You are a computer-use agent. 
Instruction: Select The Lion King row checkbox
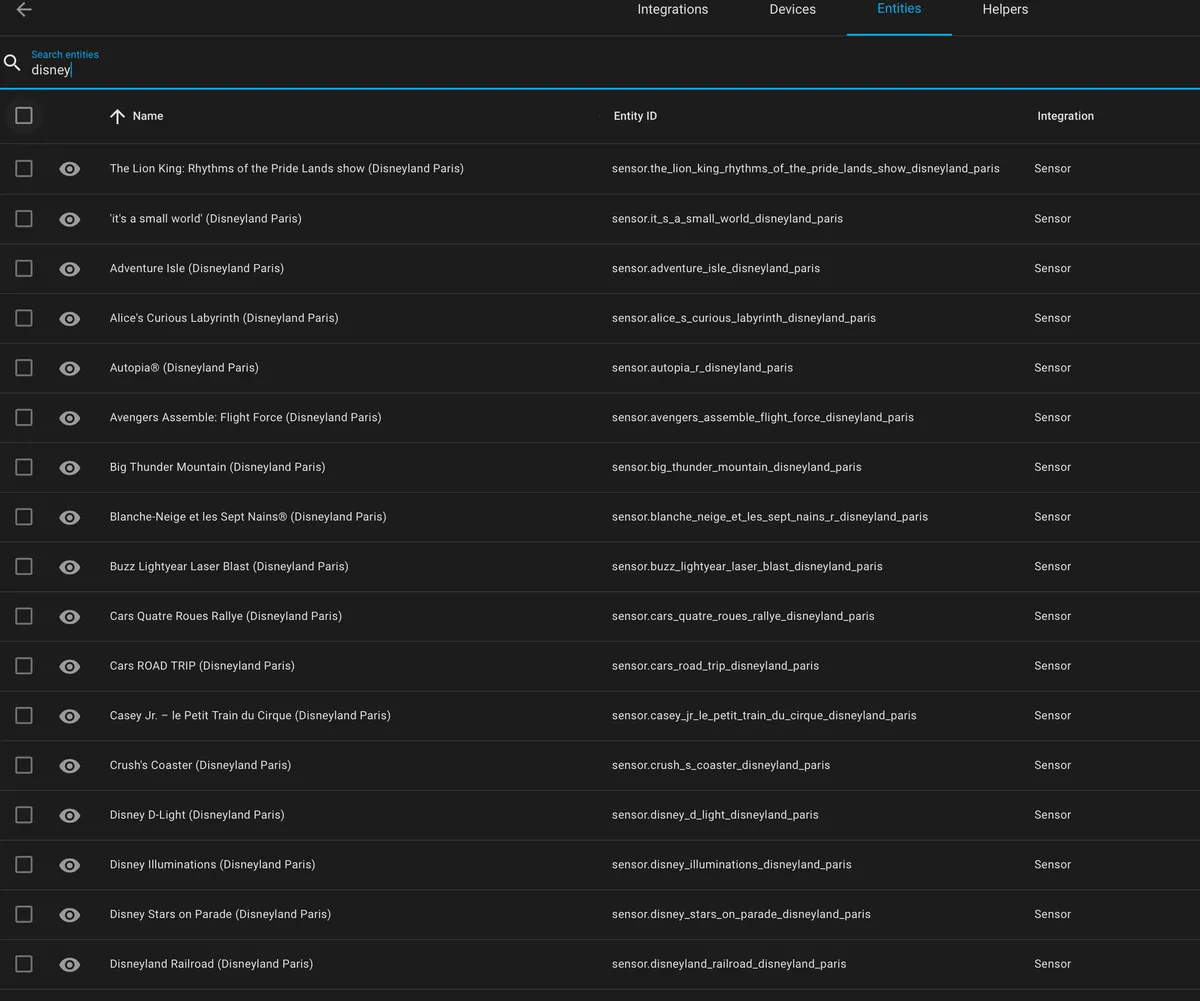pos(24,169)
